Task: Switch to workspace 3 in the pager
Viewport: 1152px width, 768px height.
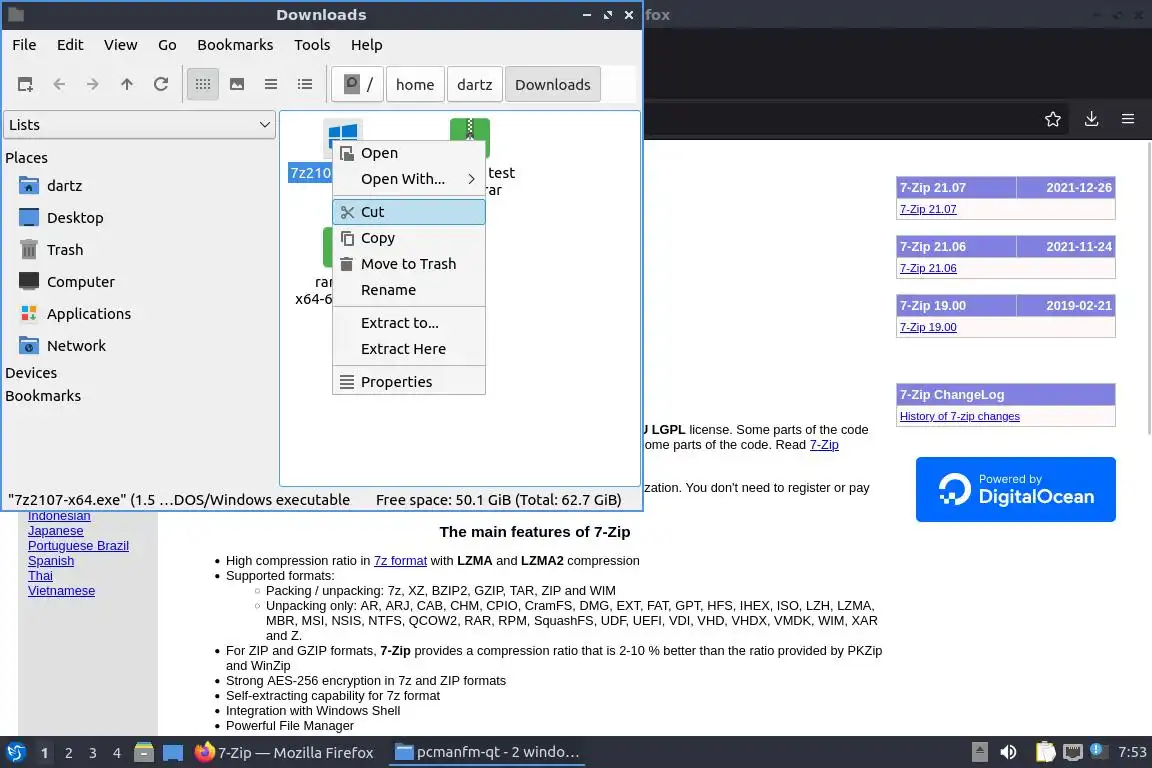Action: (x=93, y=753)
